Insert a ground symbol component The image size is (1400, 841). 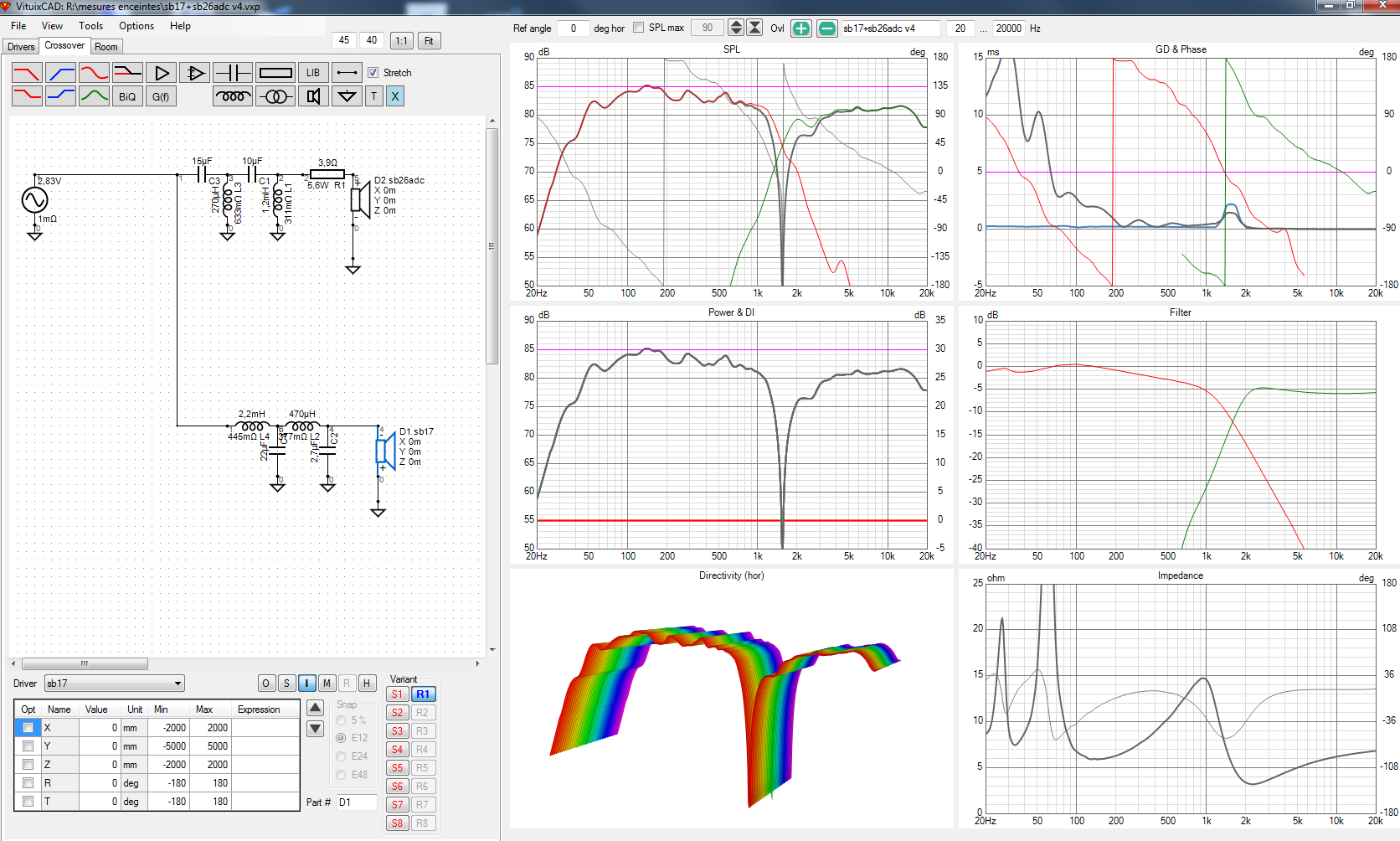(x=347, y=96)
